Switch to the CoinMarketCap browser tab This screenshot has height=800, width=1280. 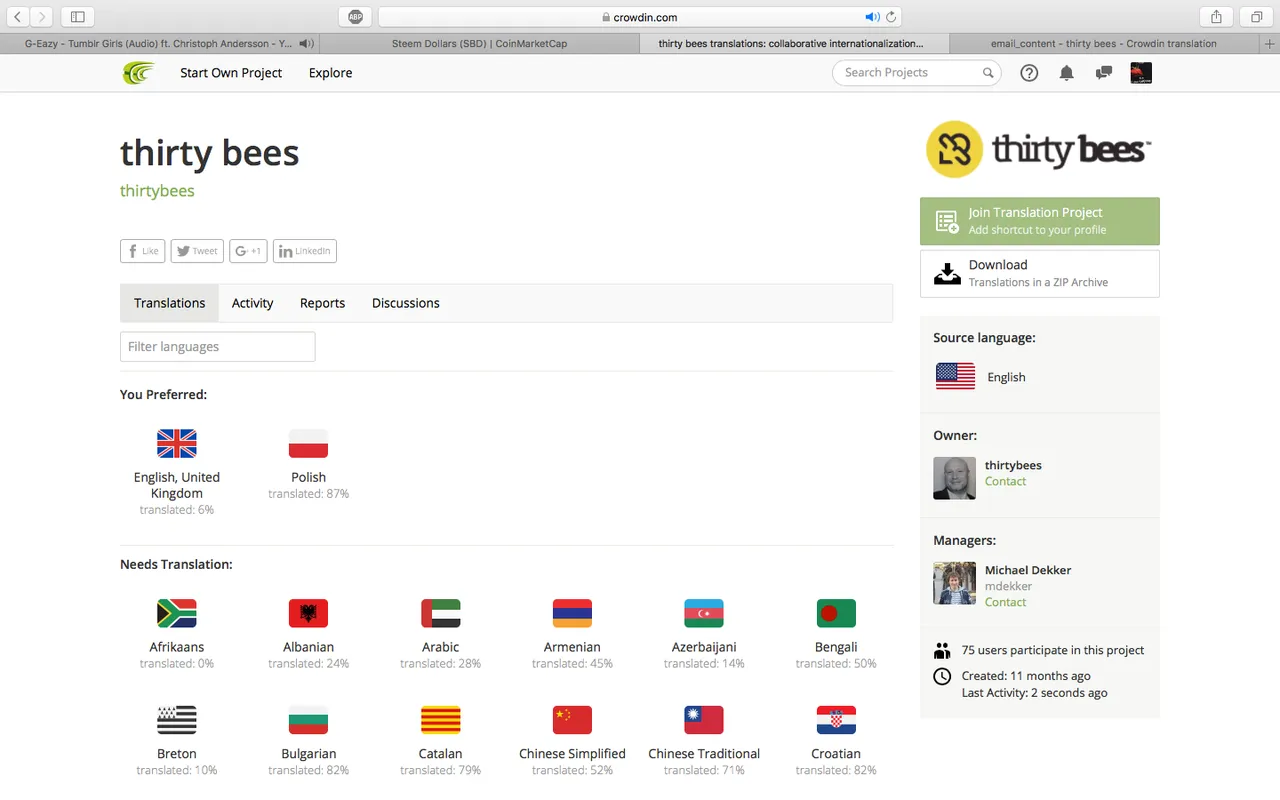478,44
